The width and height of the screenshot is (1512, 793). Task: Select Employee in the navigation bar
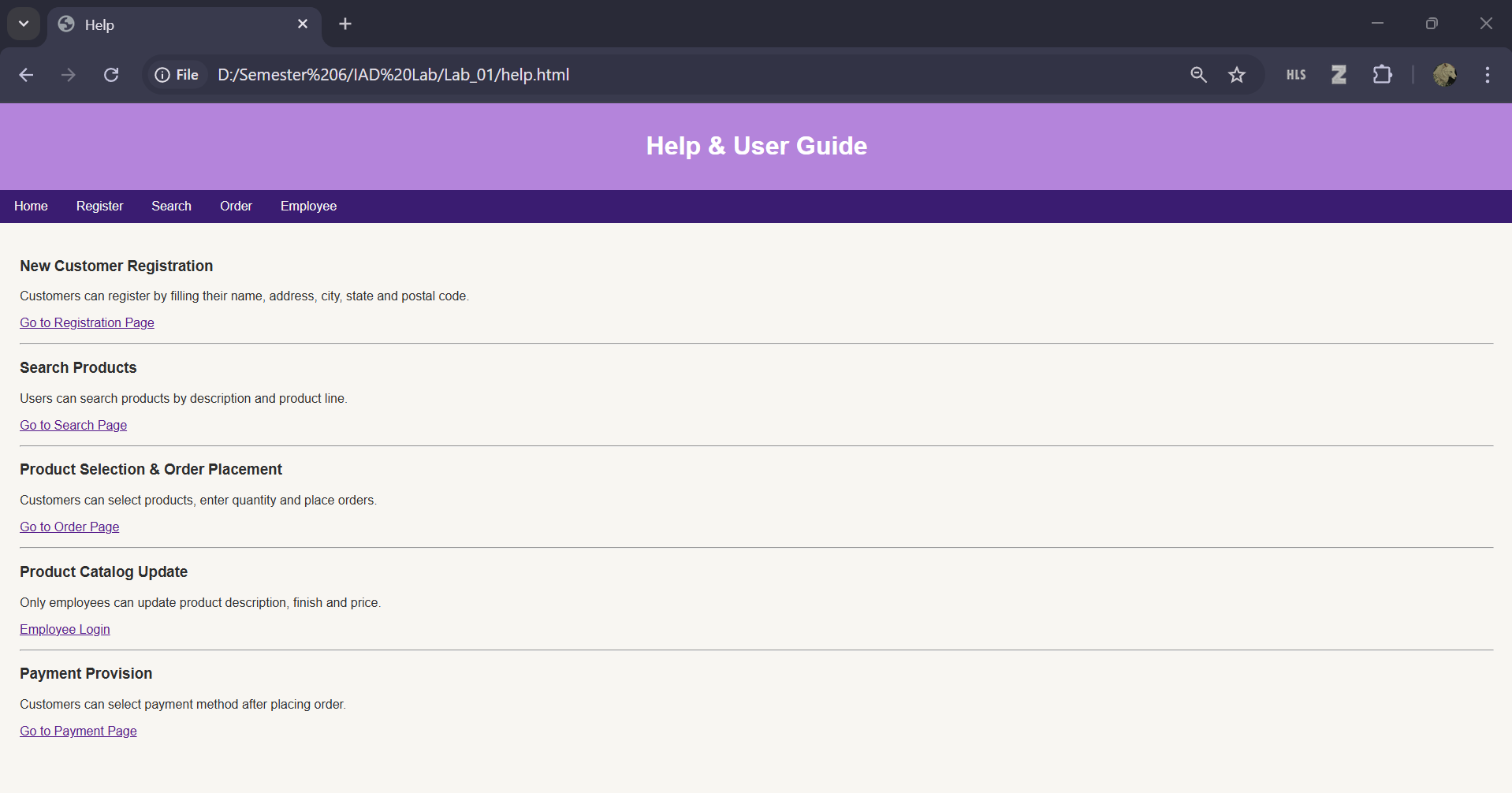click(x=307, y=206)
